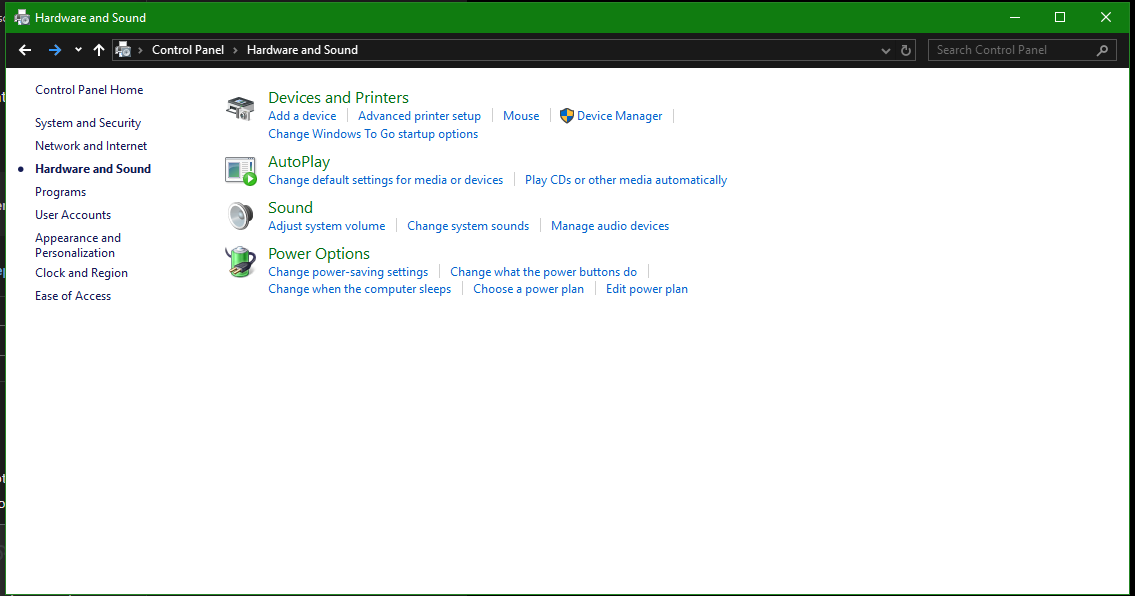Click the Sound speaker icon
Image resolution: width=1135 pixels, height=596 pixels.
(x=240, y=216)
